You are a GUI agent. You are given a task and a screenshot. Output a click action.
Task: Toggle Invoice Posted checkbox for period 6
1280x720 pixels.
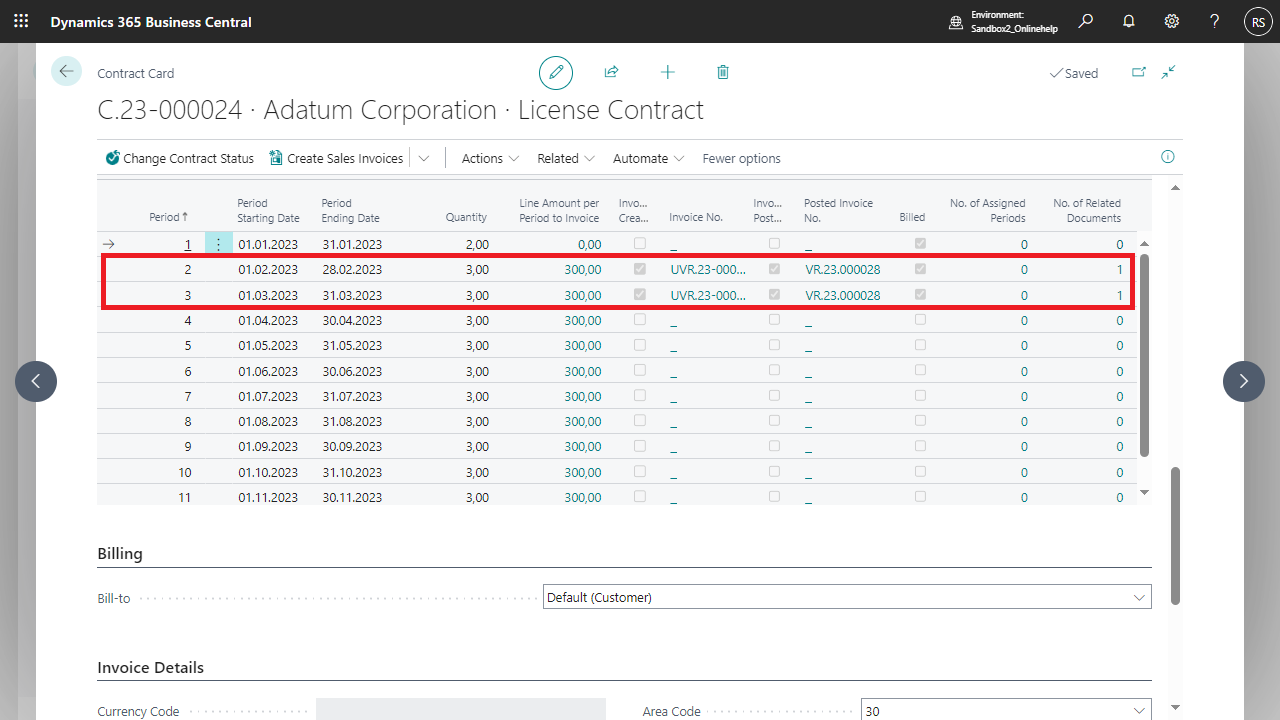[x=774, y=371]
